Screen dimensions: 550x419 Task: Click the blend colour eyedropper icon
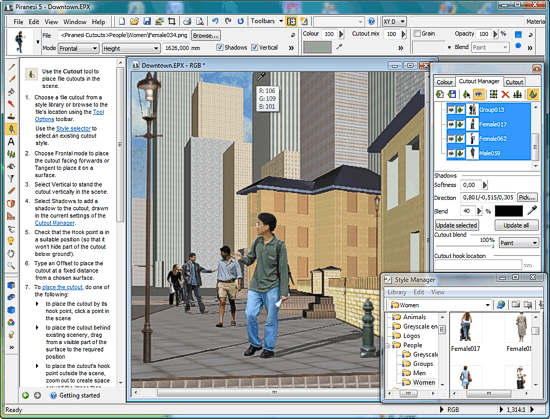click(532, 210)
